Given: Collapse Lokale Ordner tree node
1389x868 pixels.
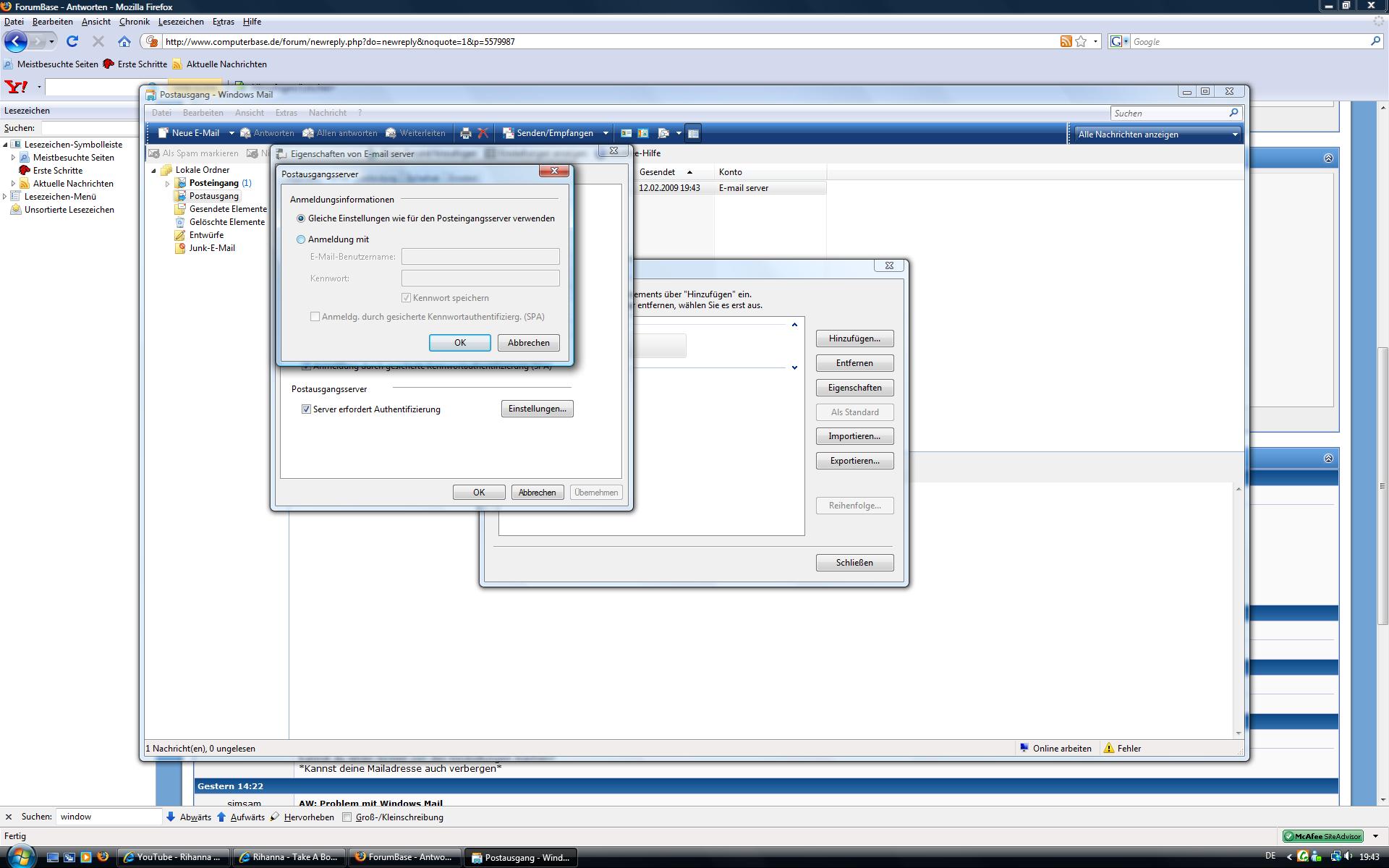Looking at the screenshot, I should point(153,171).
